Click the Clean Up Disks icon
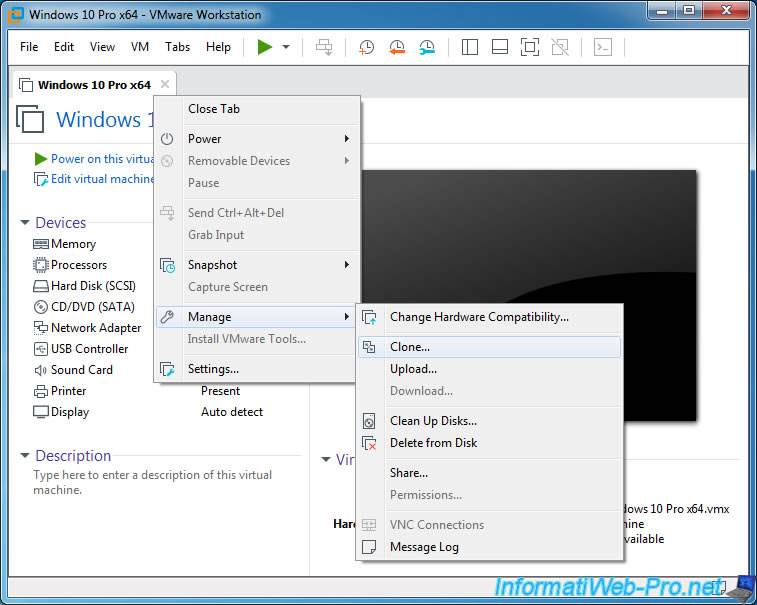Viewport: 757px width, 605px height. [x=369, y=421]
